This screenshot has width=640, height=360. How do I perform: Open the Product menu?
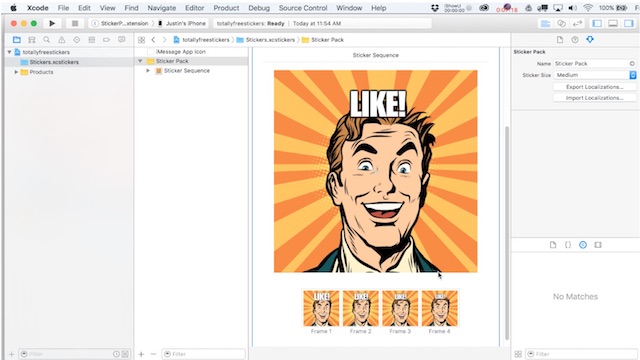[x=226, y=8]
